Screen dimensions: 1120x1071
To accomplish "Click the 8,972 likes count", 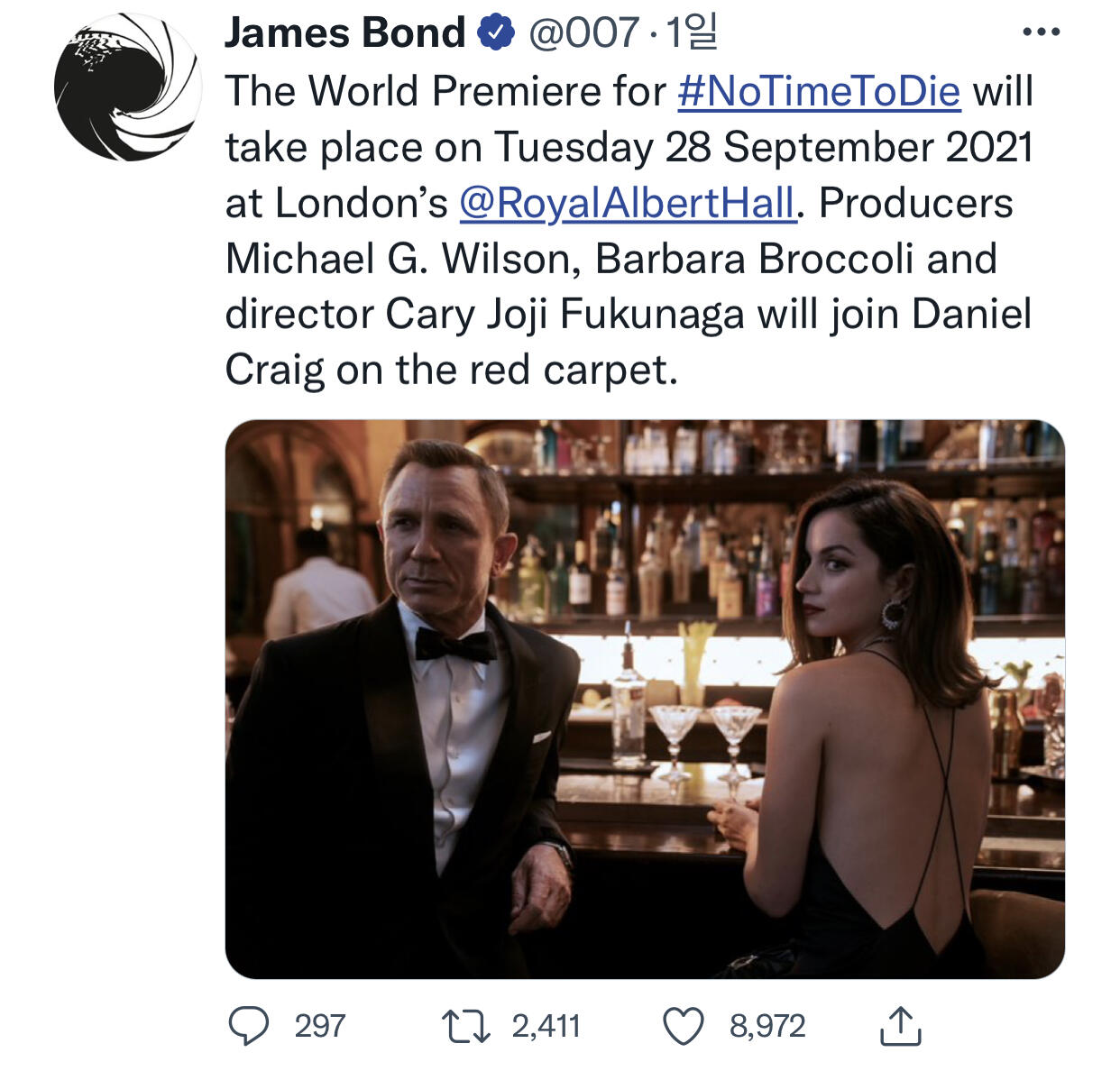I will (767, 1026).
